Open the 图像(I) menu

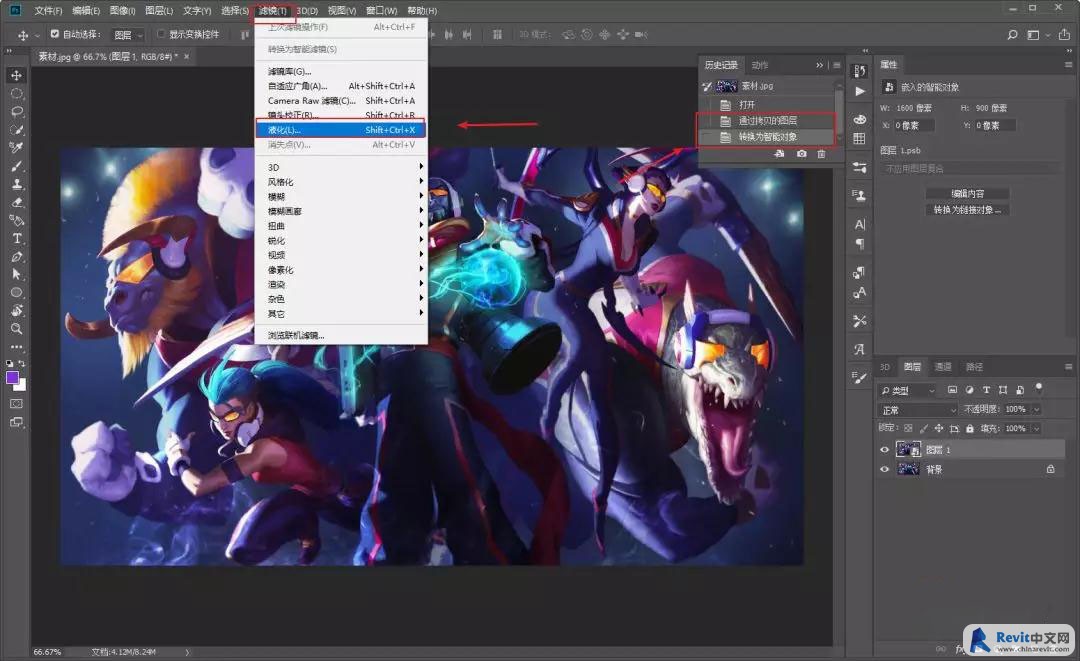(123, 10)
